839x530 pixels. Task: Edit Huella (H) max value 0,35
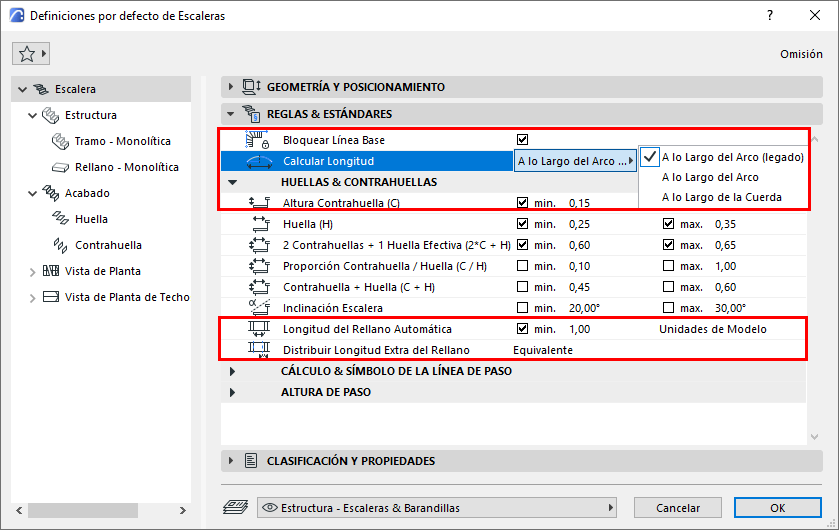point(725,224)
